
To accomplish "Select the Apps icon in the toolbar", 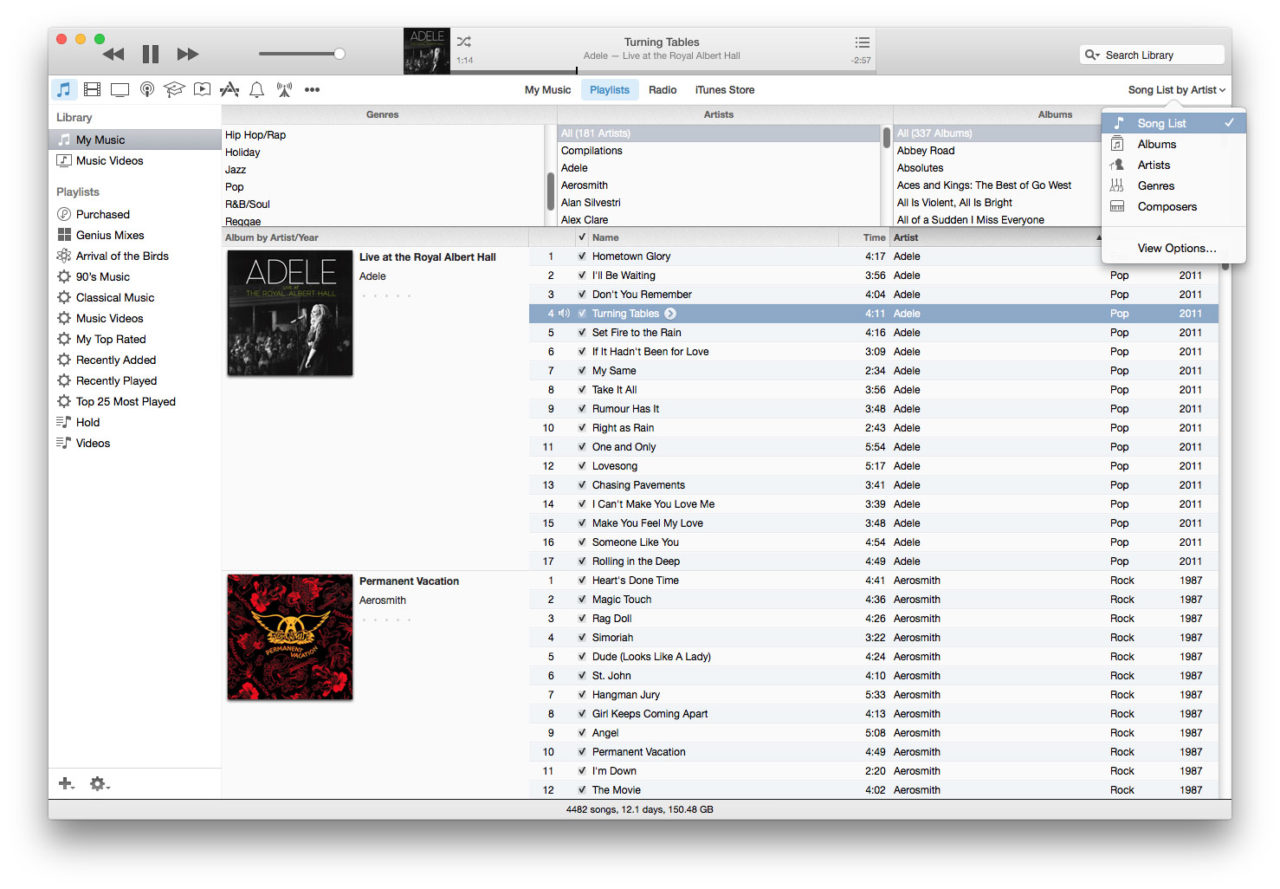I will coord(228,89).
